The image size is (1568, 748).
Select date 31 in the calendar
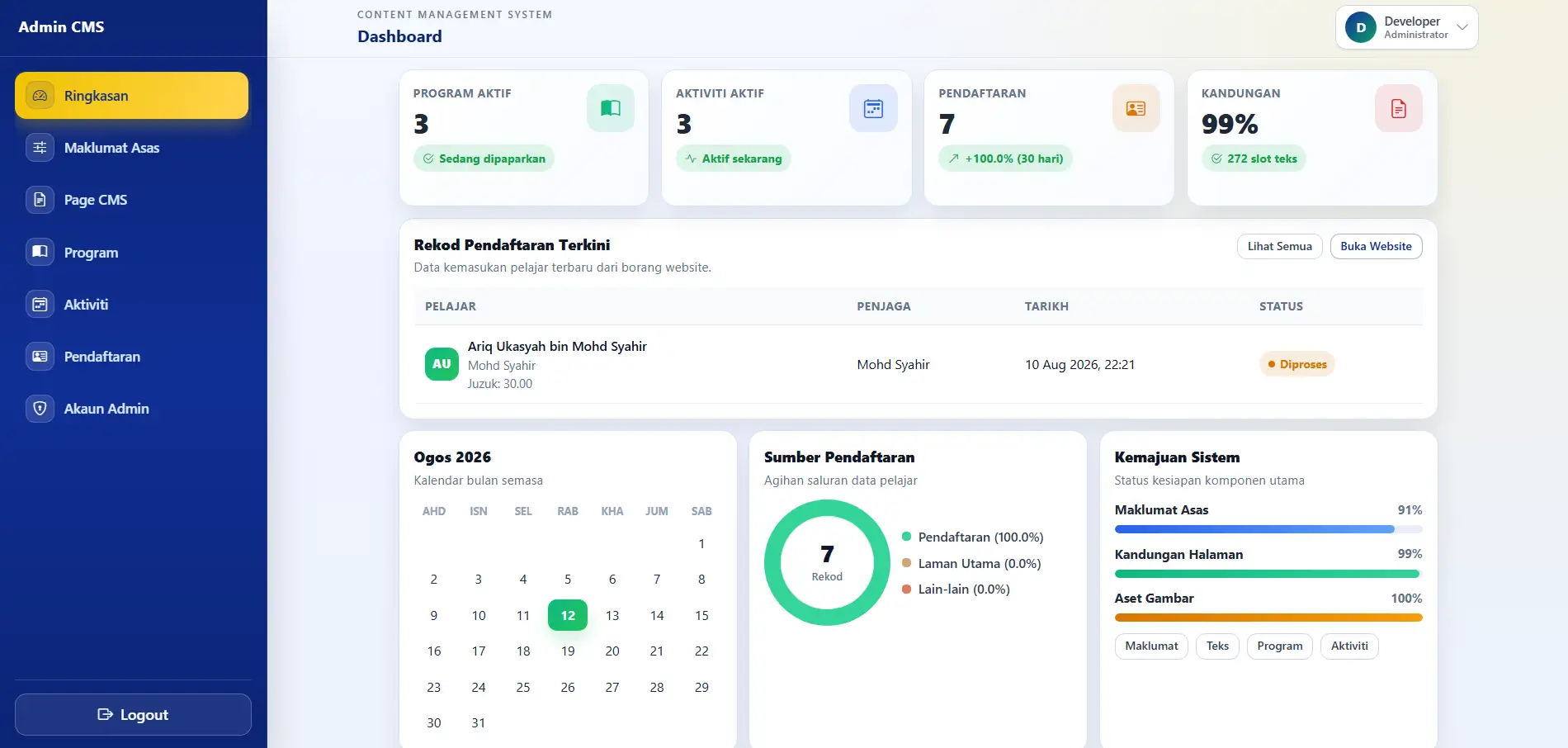(x=479, y=722)
